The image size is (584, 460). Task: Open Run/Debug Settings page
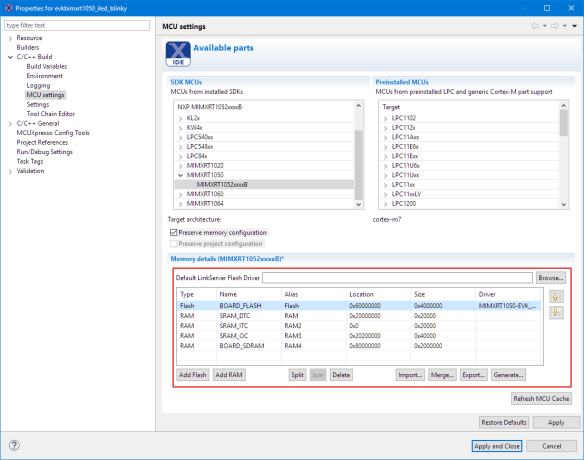click(44, 152)
